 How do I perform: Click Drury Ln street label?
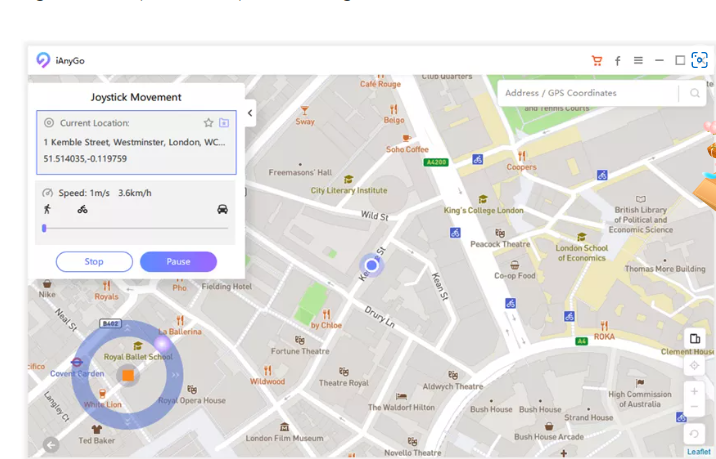point(379,317)
